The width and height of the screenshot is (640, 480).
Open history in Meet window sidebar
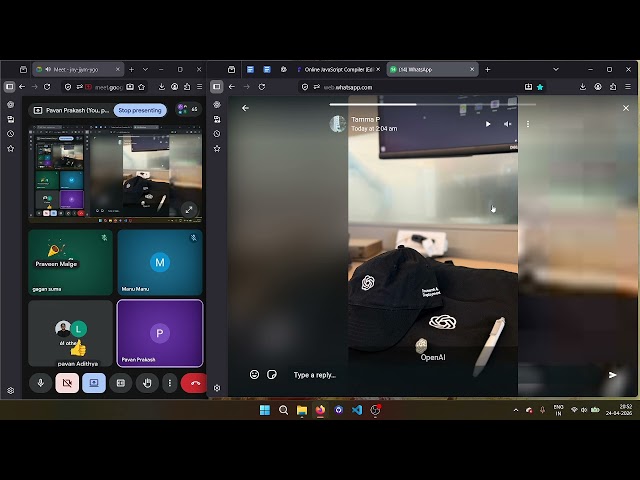click(x=11, y=134)
